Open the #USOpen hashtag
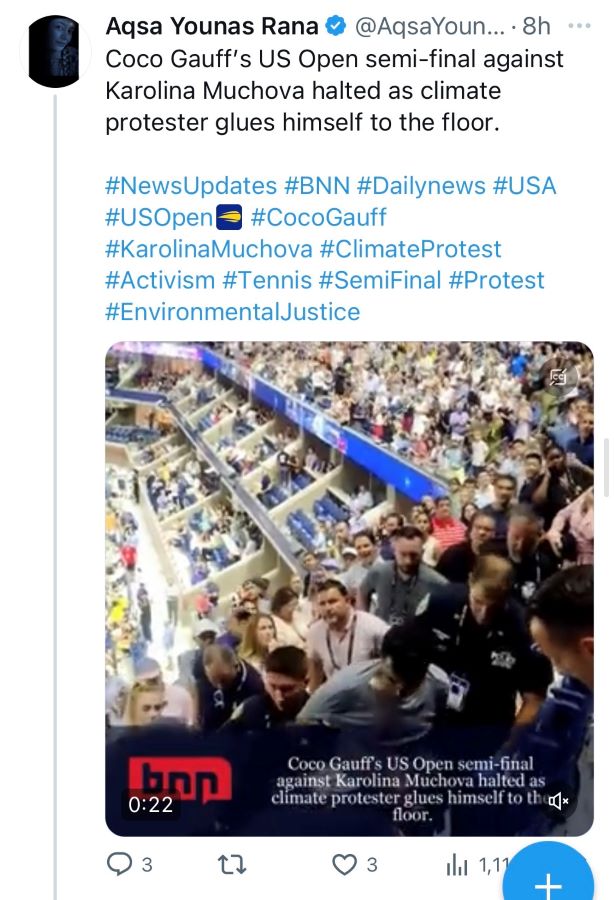This screenshot has width=614, height=900. [x=159, y=217]
